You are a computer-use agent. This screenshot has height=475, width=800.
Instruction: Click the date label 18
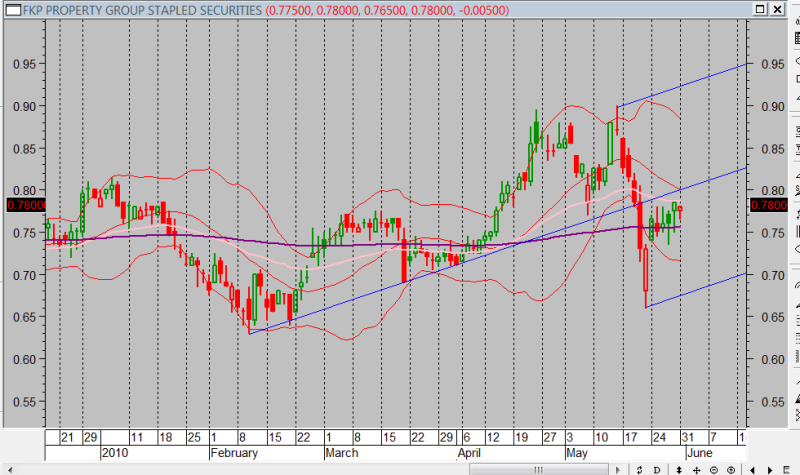point(165,437)
